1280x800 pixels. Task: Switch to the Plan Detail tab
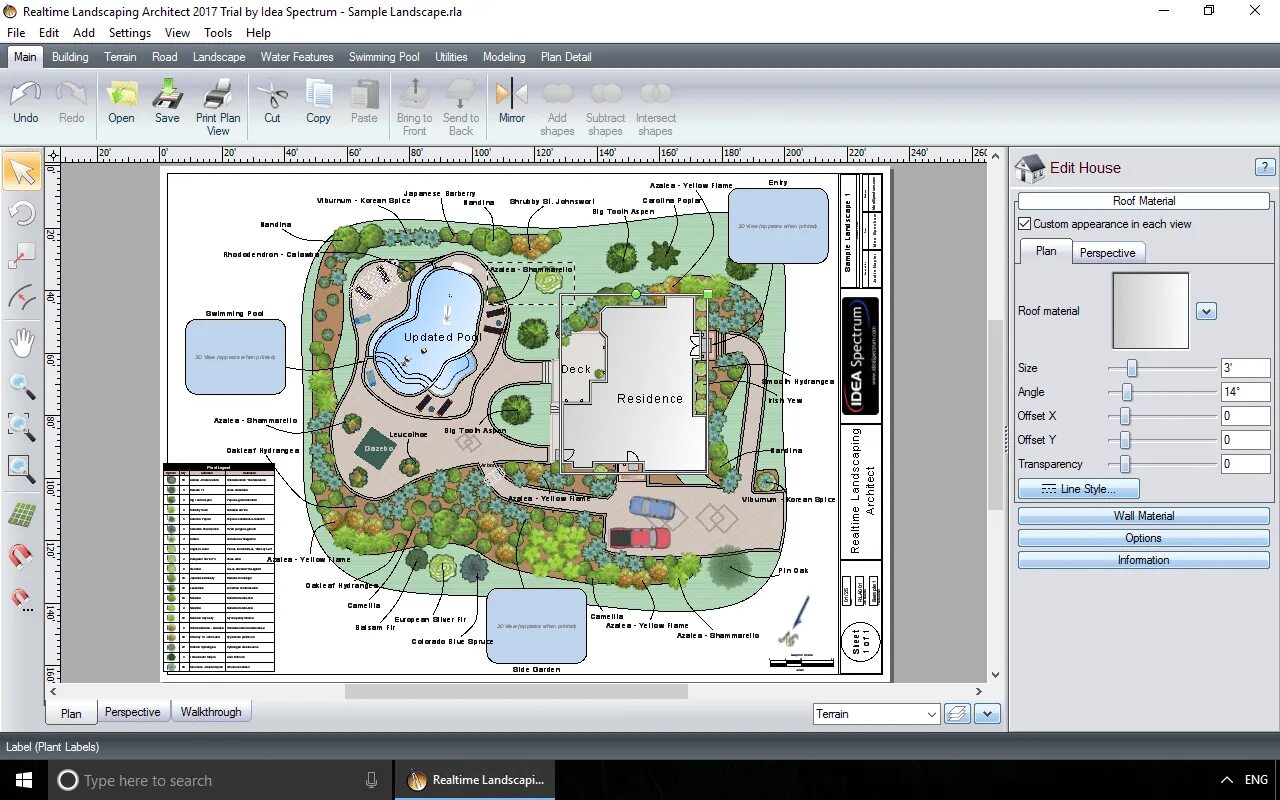click(566, 57)
